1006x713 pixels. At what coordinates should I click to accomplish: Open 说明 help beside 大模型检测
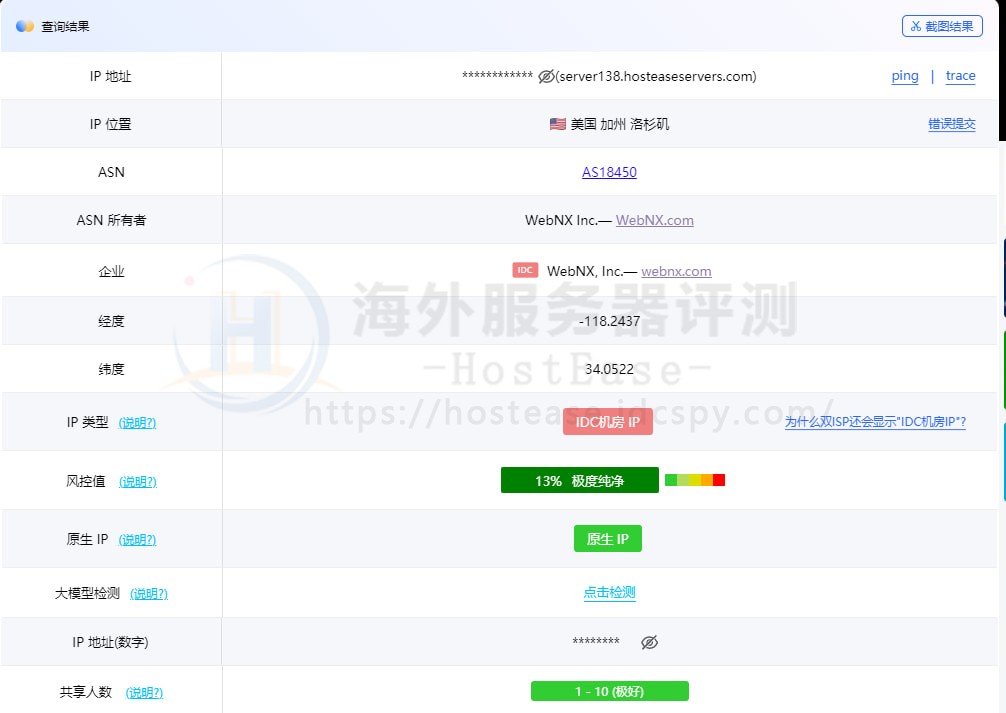[149, 594]
